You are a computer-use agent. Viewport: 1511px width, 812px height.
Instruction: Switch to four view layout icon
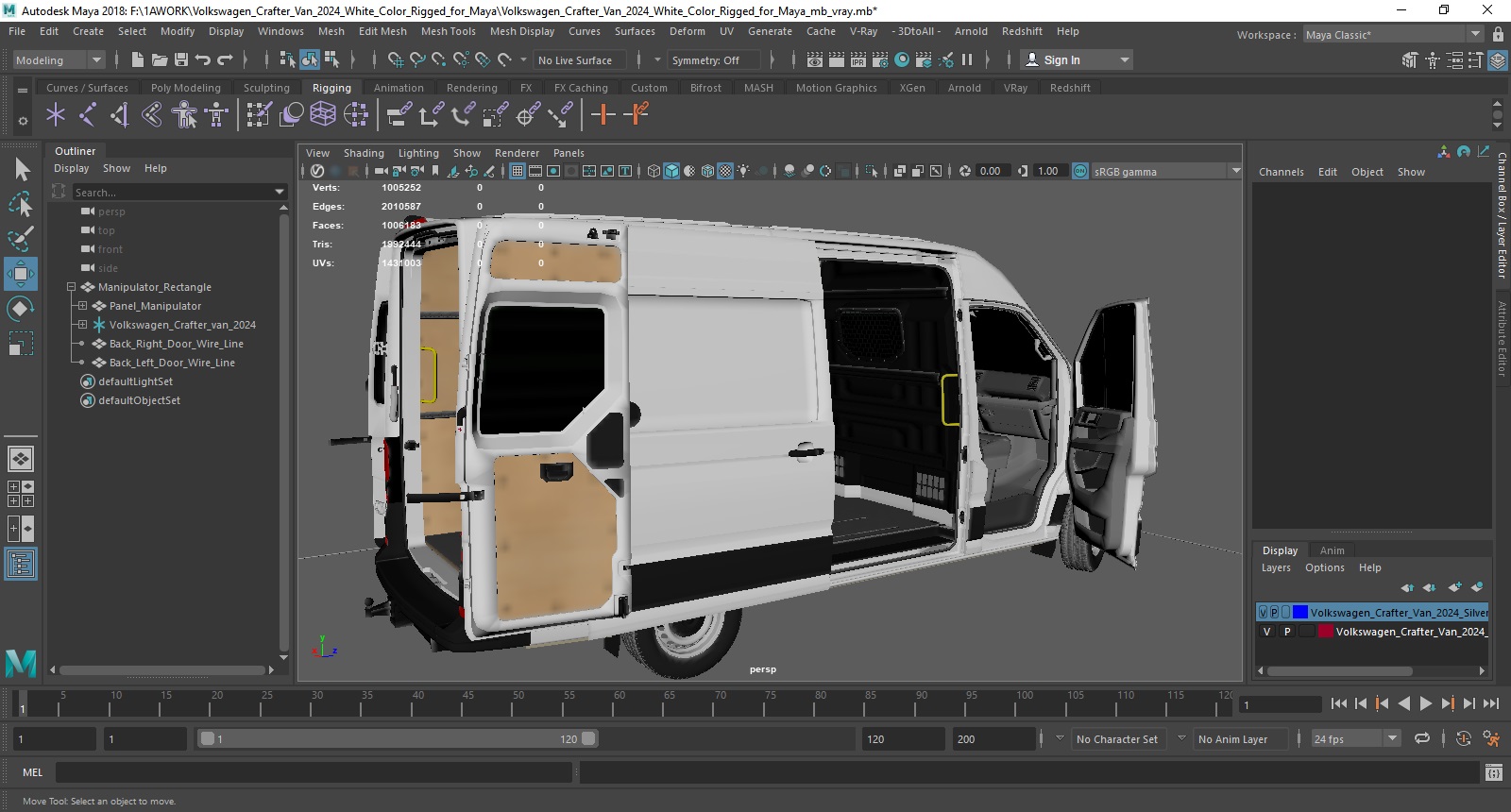[21, 494]
